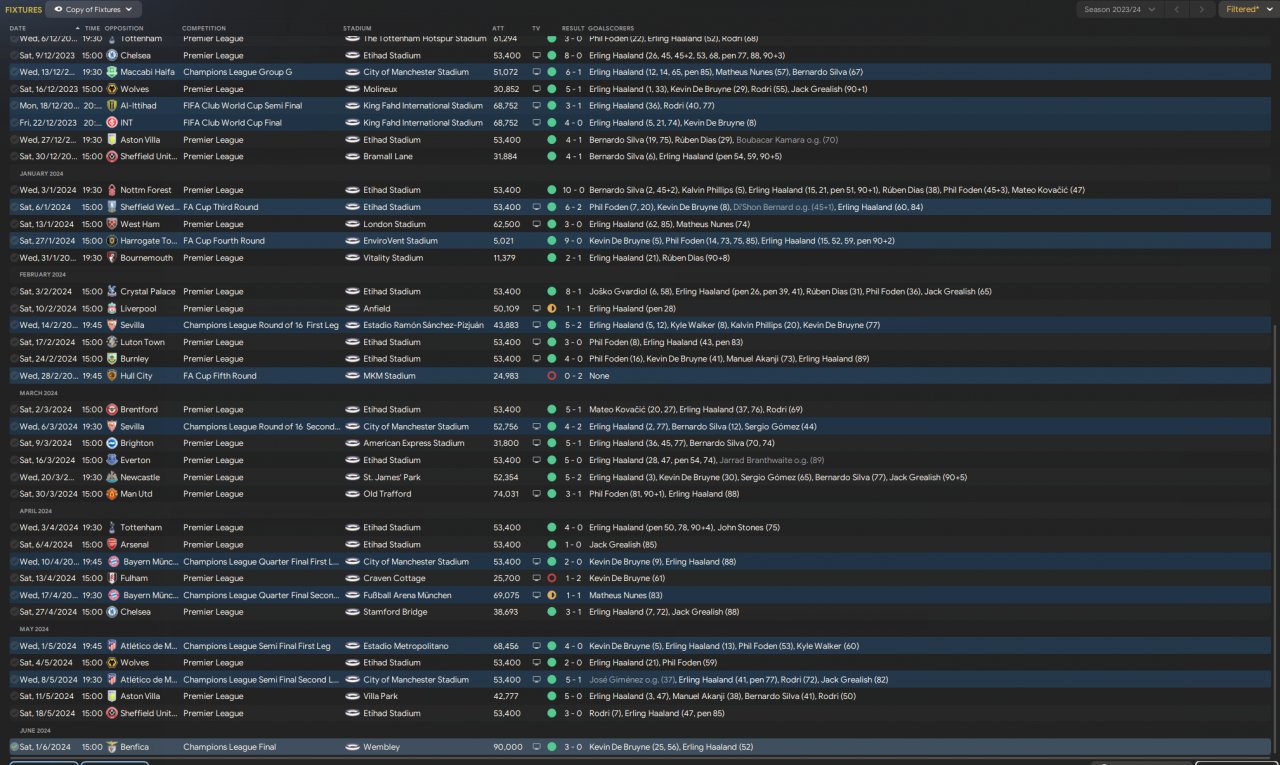Click the Bournemouth club badge
Viewport: 1280px width, 765px height.
coord(112,258)
